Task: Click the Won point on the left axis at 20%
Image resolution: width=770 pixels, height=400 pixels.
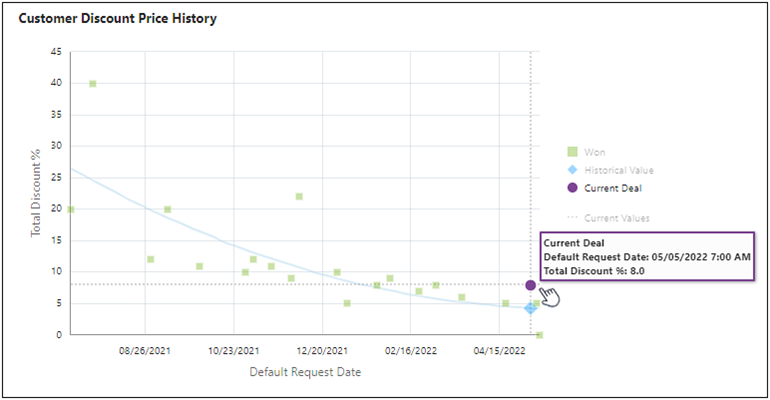Action: pyautogui.click(x=70, y=209)
